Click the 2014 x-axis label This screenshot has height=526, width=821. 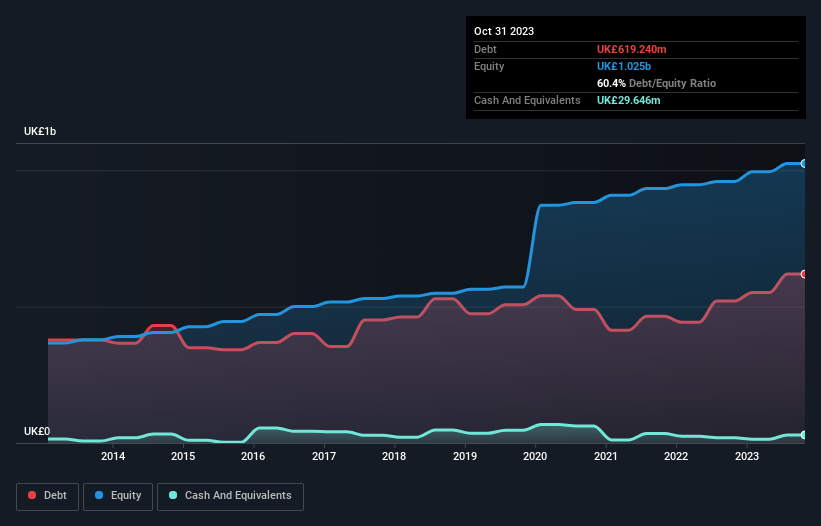(x=113, y=456)
